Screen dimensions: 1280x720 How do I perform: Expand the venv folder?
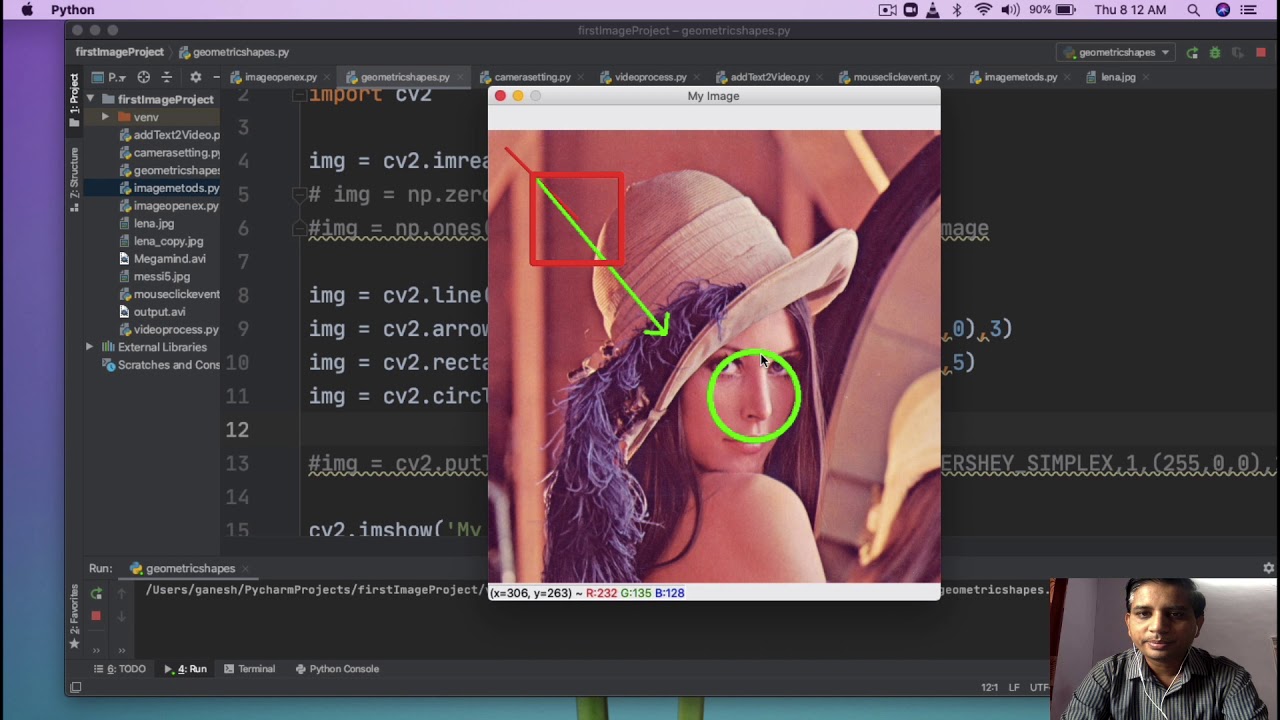click(x=105, y=117)
